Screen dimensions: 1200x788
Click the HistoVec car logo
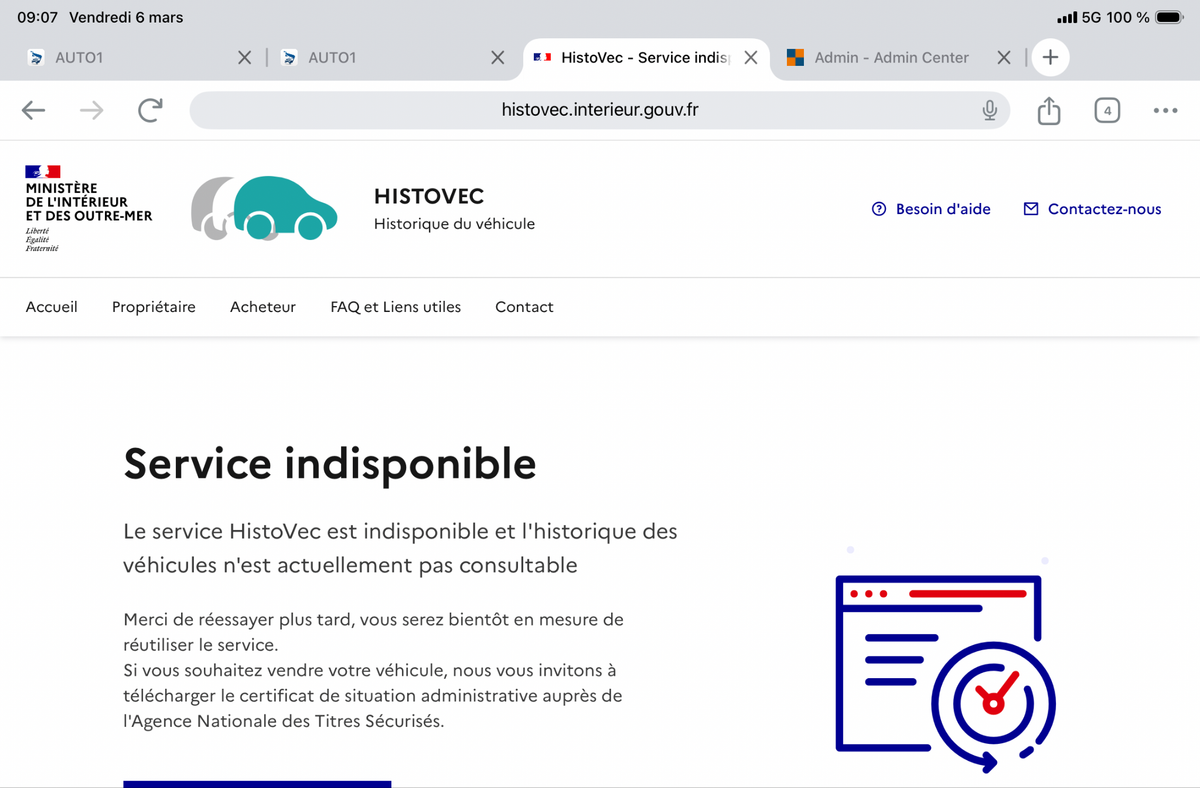[x=264, y=208]
